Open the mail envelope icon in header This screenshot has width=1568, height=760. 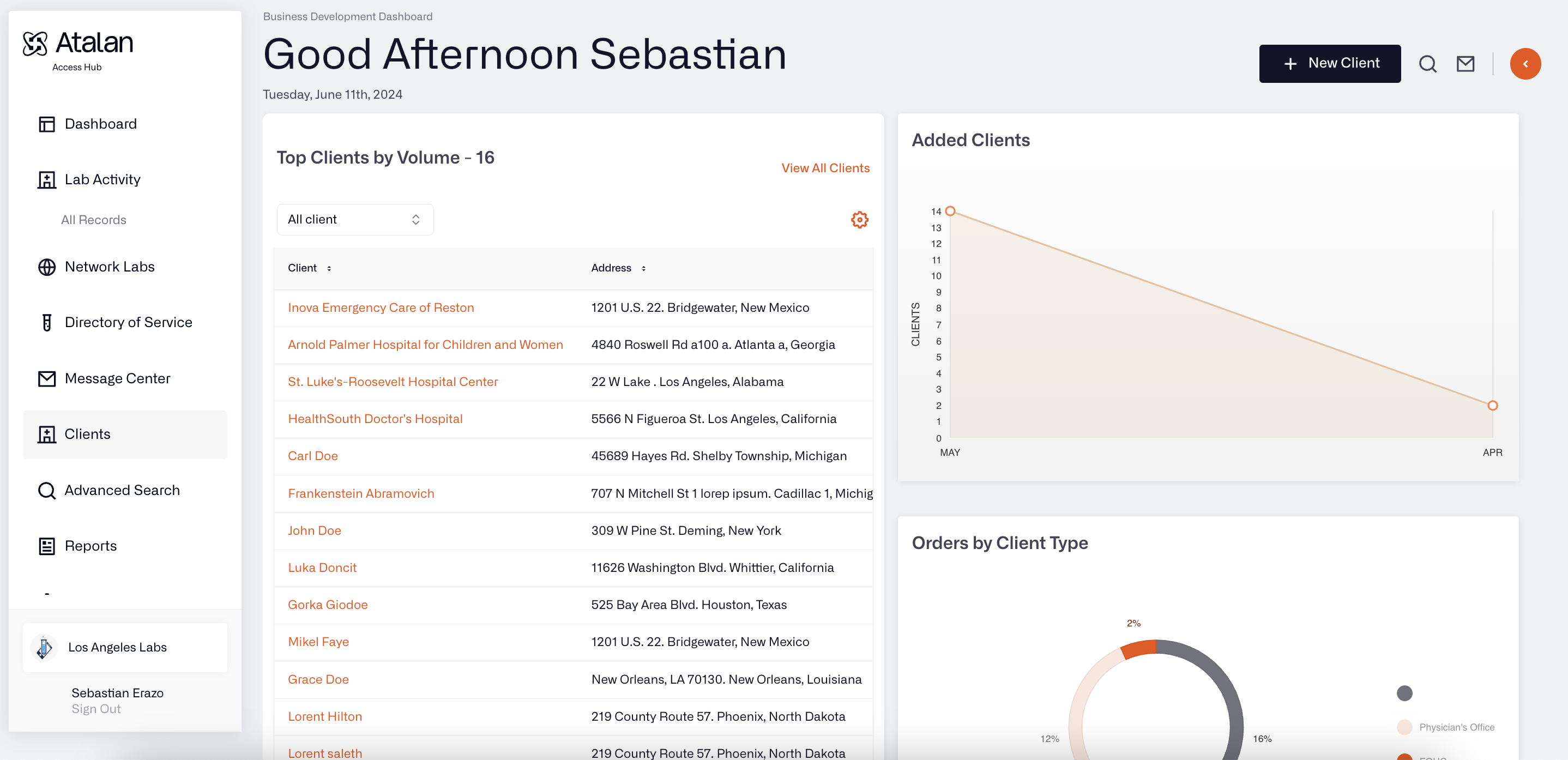[1465, 64]
